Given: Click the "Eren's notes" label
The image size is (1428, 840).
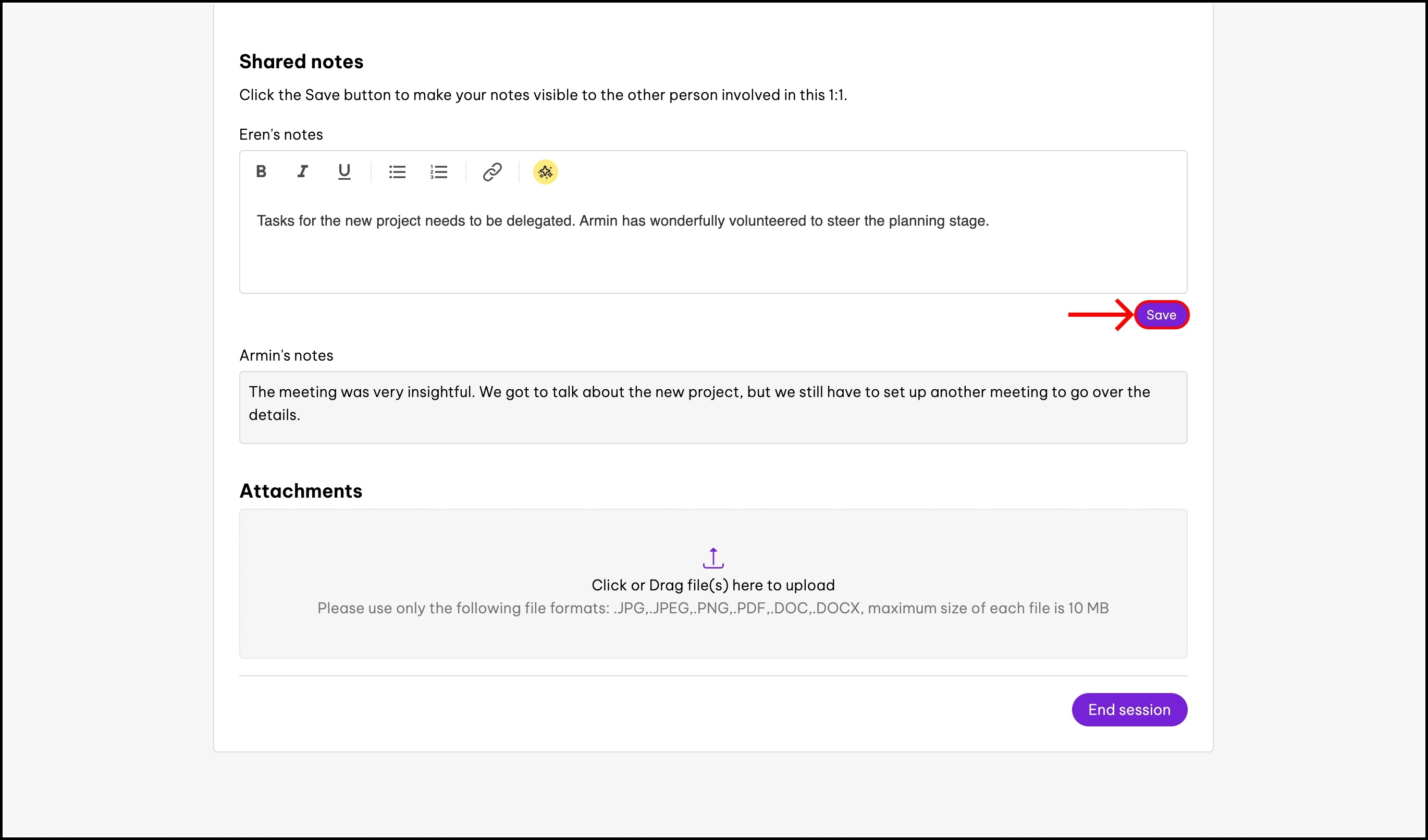Looking at the screenshot, I should [x=281, y=135].
